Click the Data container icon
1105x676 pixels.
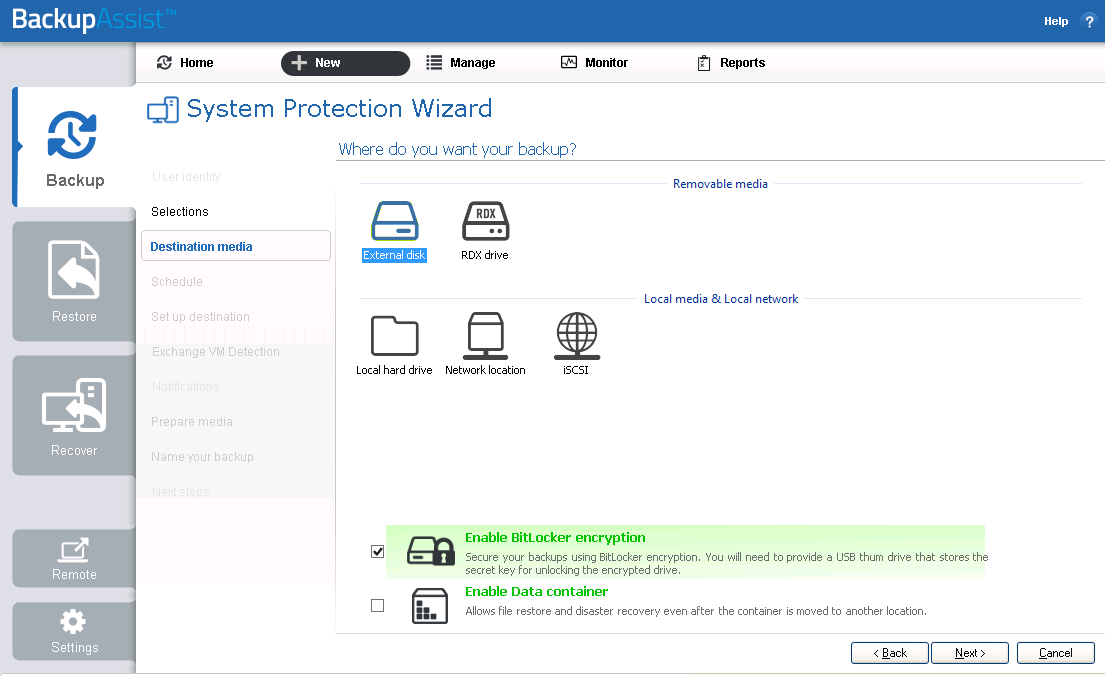point(430,606)
